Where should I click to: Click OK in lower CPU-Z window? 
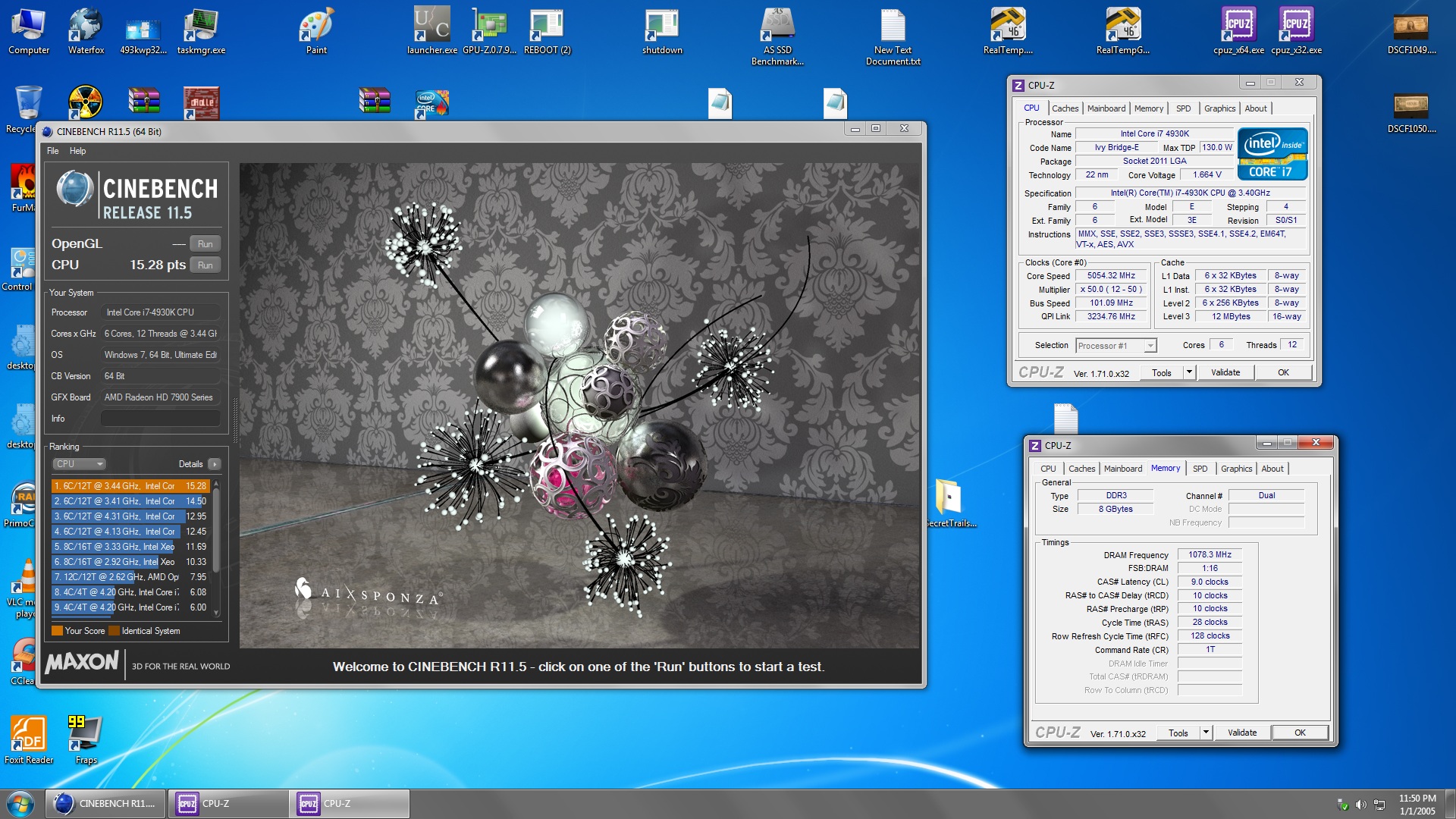1300,733
